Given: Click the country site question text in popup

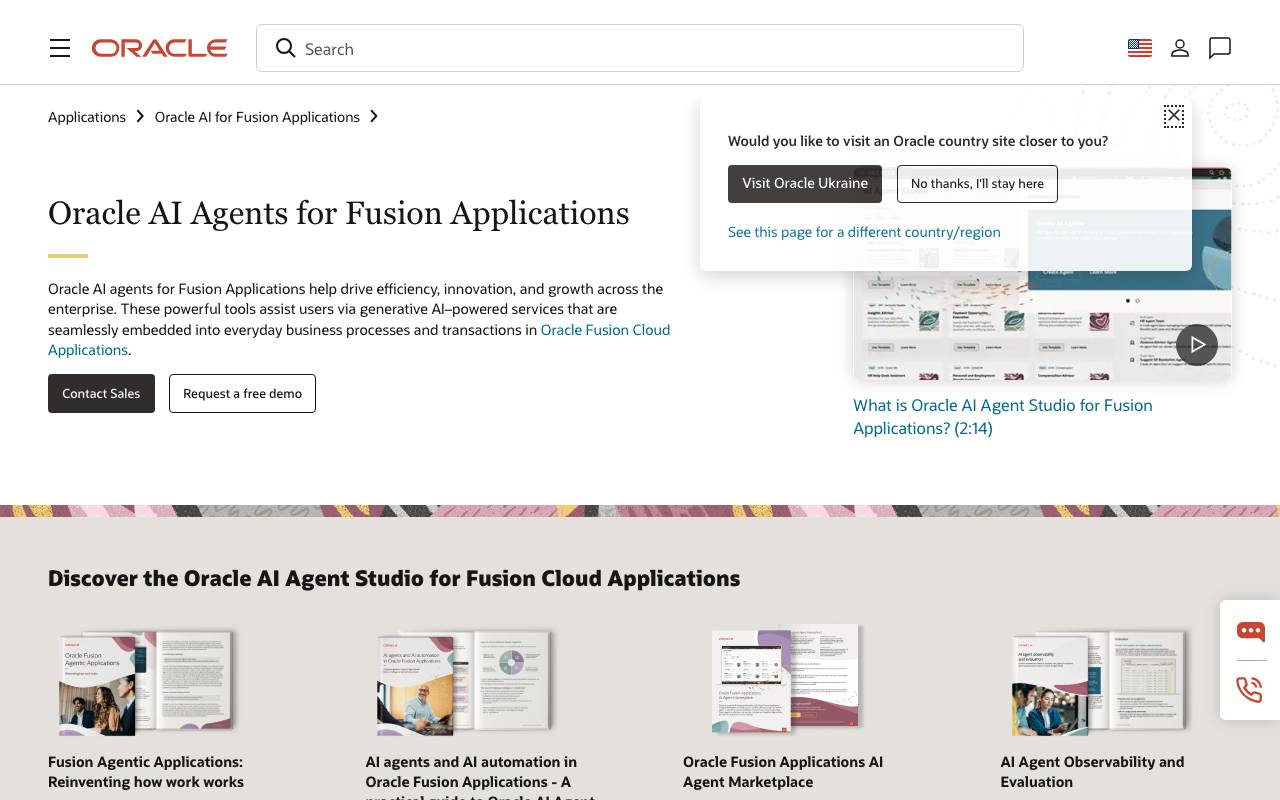Looking at the screenshot, I should (918, 141).
